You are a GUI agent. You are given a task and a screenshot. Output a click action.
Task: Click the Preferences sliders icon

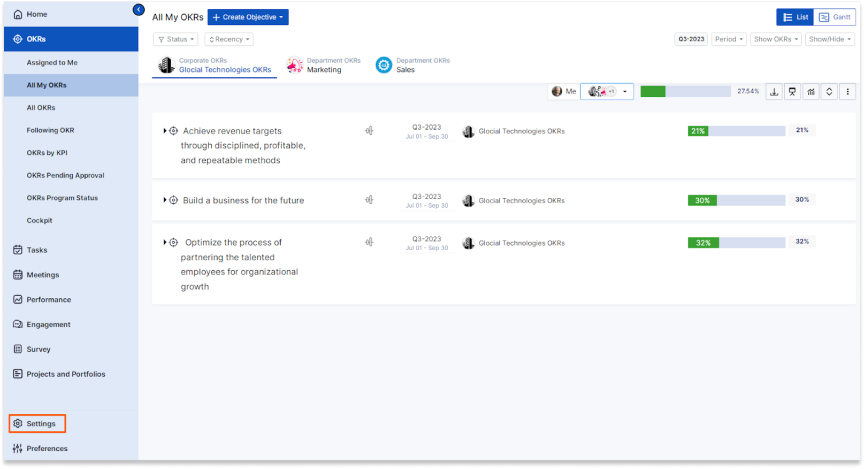click(18, 449)
